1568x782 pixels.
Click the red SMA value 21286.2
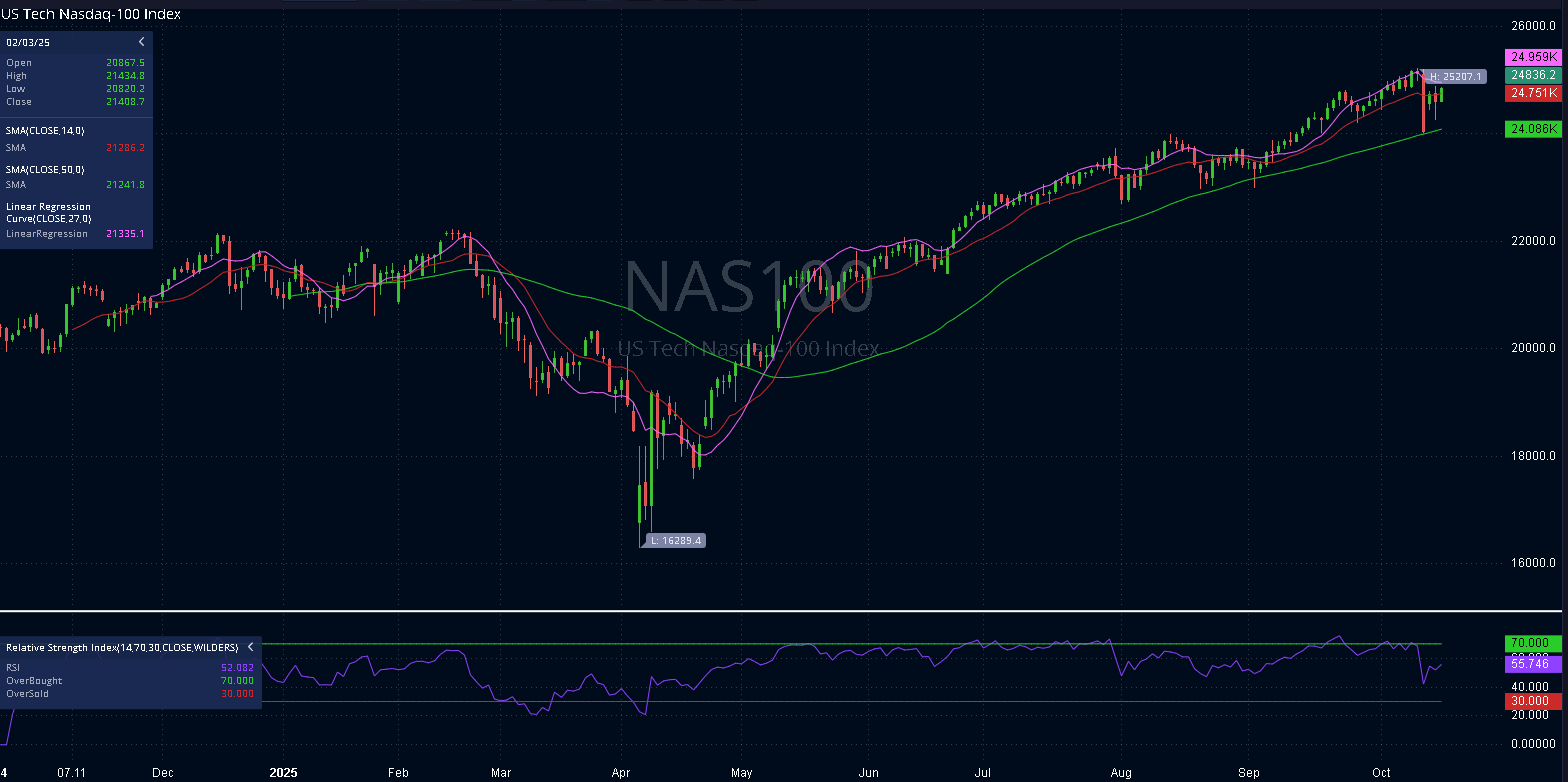coord(125,147)
